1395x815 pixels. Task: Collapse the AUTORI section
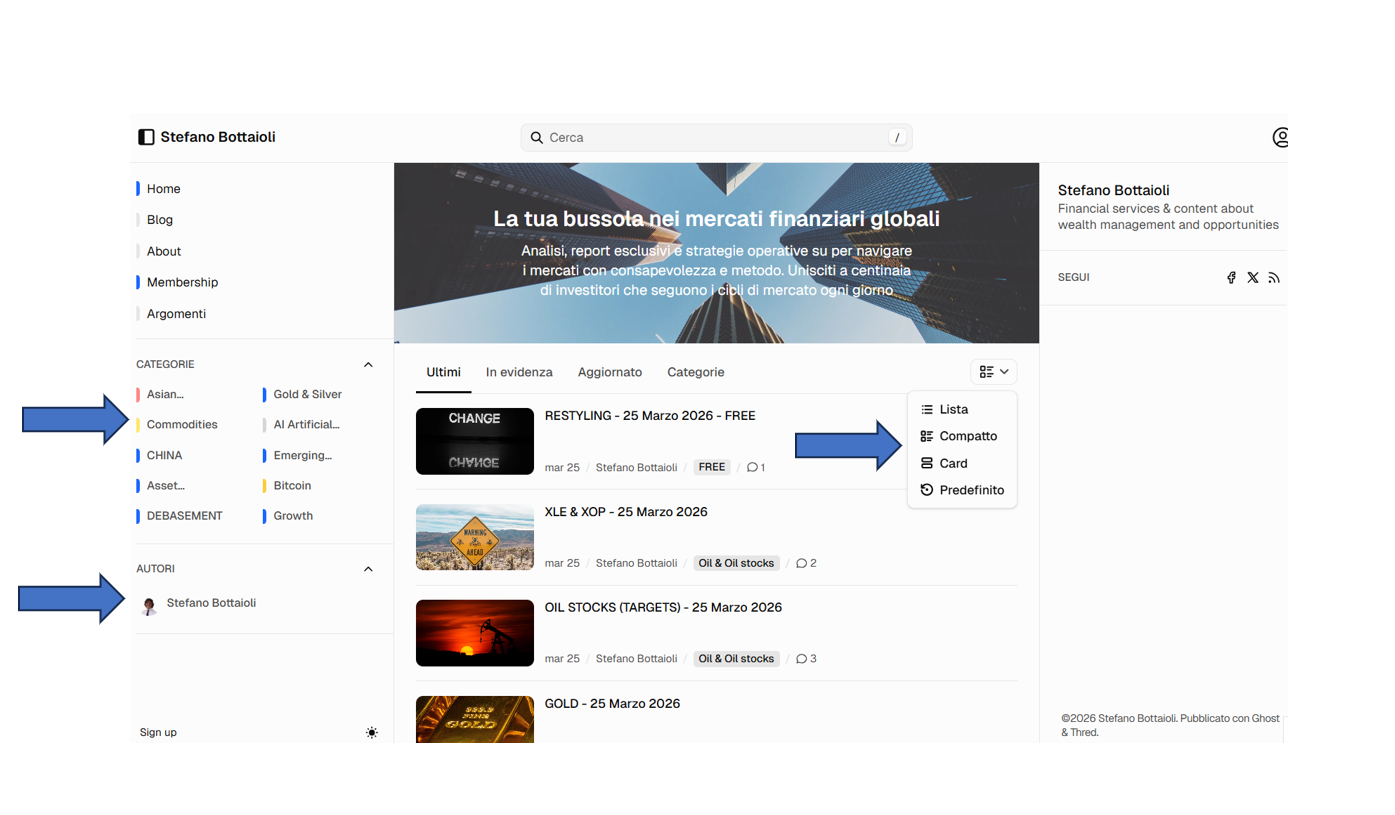coord(368,569)
